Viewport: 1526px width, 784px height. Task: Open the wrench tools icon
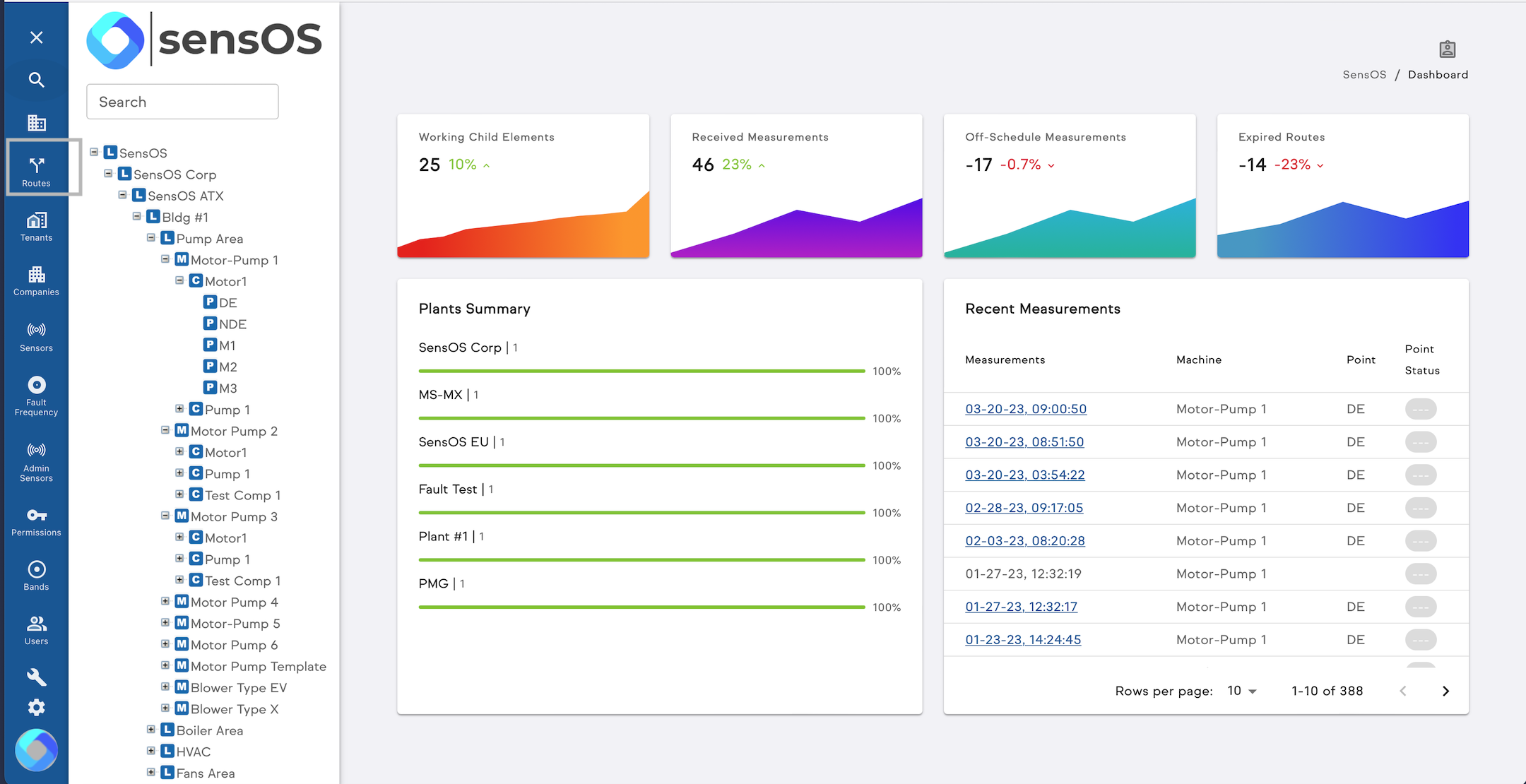tap(37, 677)
